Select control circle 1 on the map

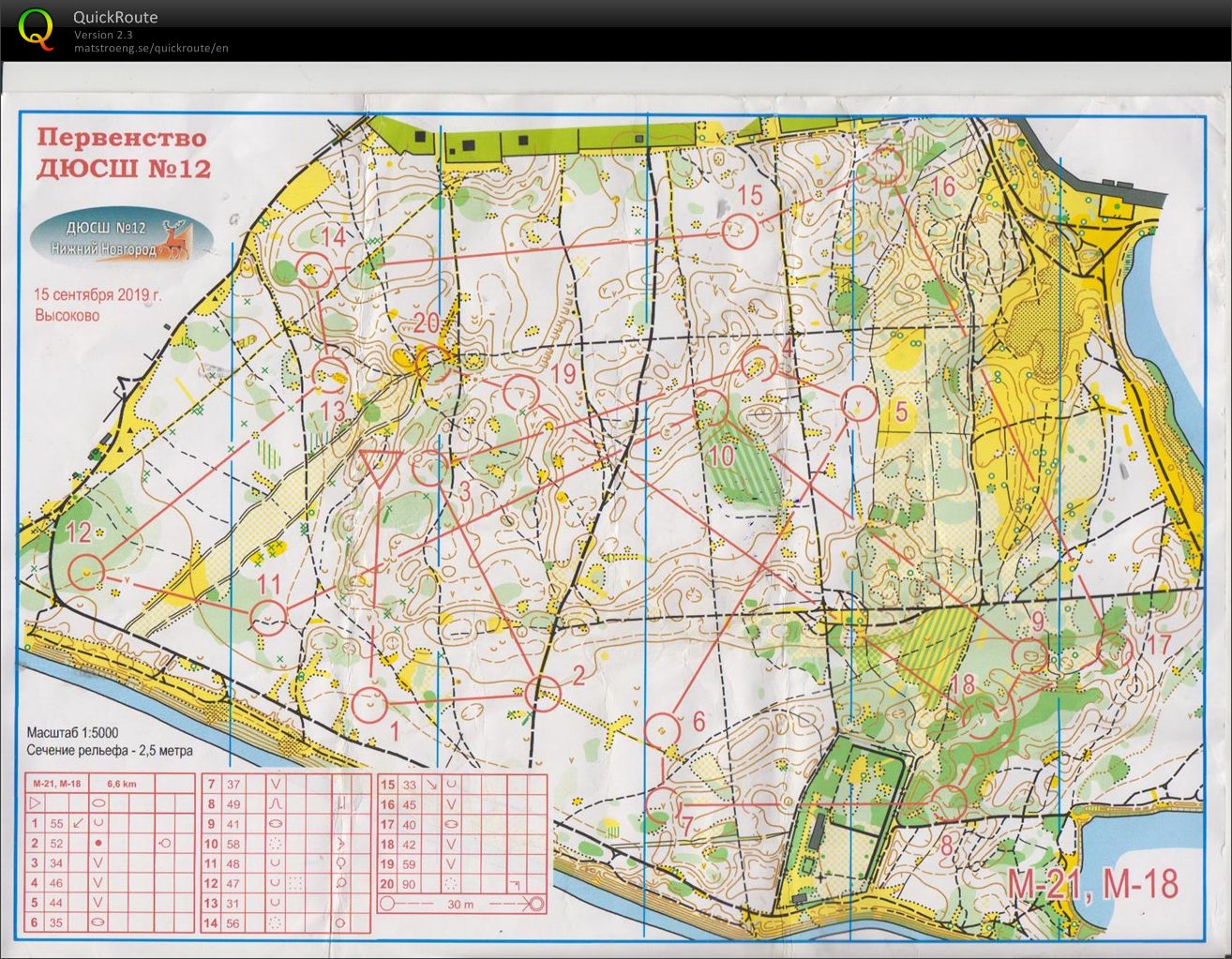pyautogui.click(x=368, y=703)
